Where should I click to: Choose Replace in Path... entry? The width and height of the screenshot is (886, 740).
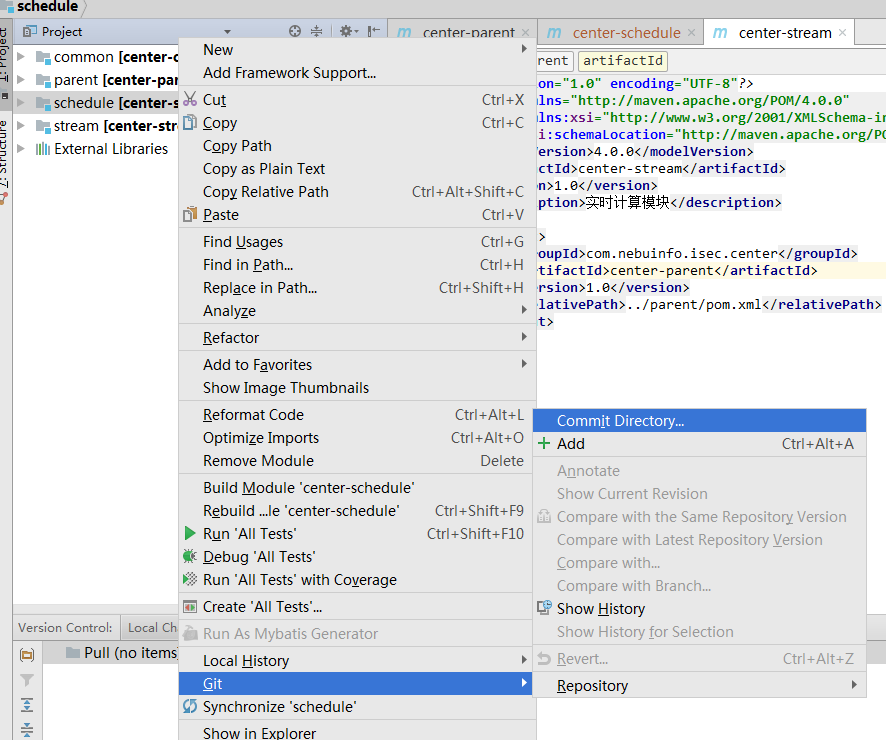[356, 288]
